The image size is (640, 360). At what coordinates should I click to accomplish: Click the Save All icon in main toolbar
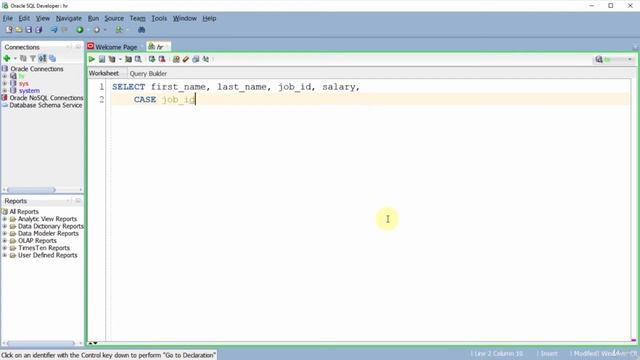coord(39,30)
